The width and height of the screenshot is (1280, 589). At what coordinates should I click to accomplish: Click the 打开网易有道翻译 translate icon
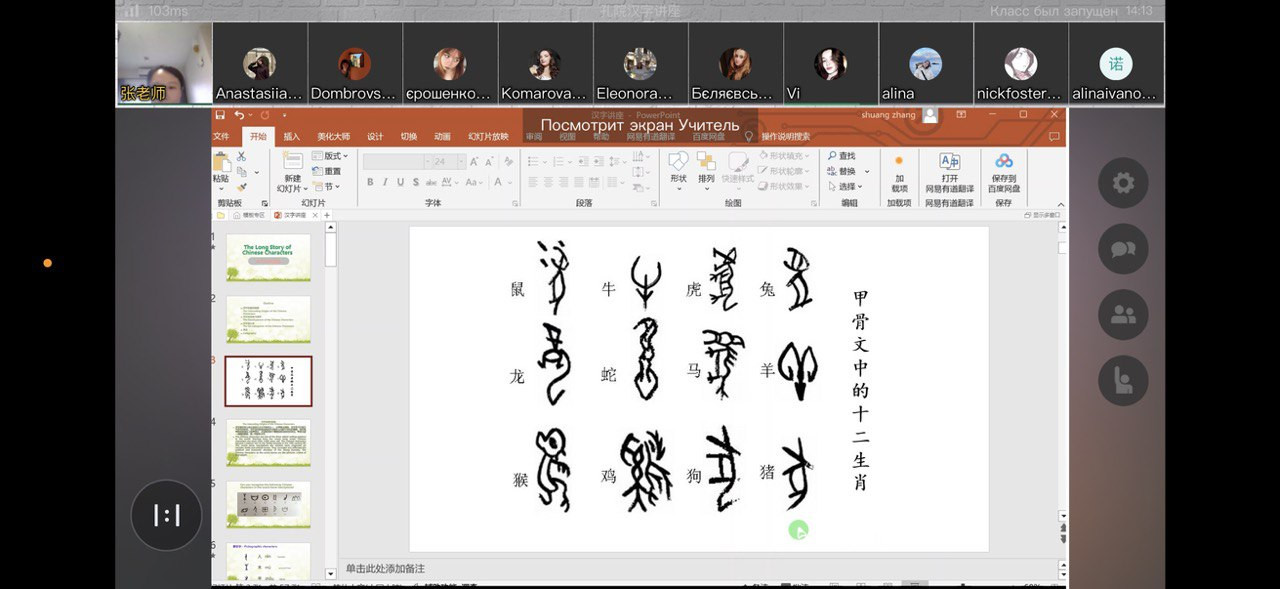[949, 163]
